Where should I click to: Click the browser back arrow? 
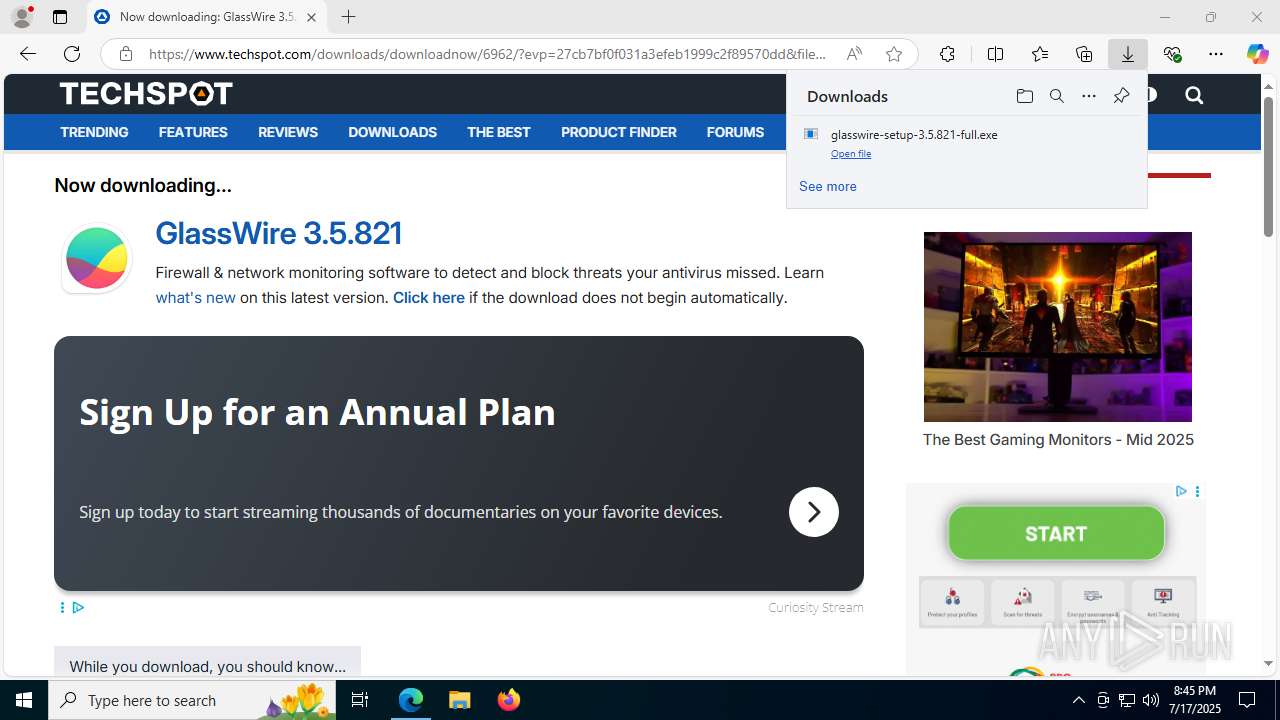point(28,54)
